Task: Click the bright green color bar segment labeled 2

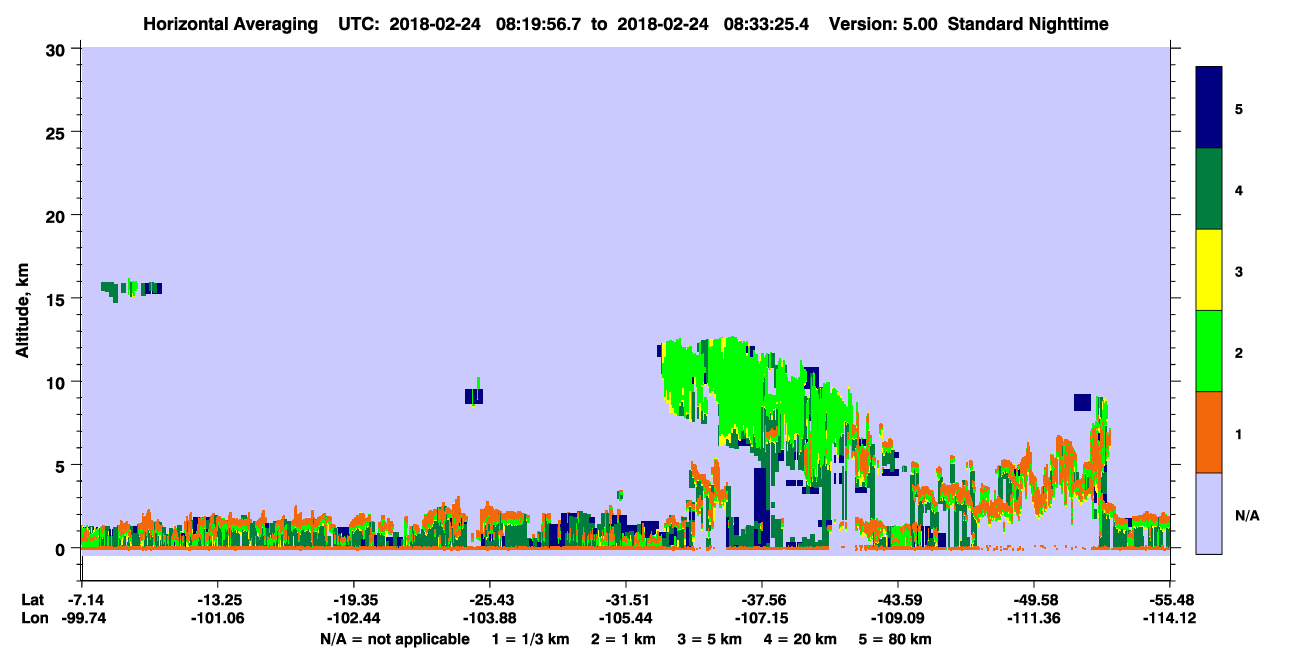Action: [1209, 351]
